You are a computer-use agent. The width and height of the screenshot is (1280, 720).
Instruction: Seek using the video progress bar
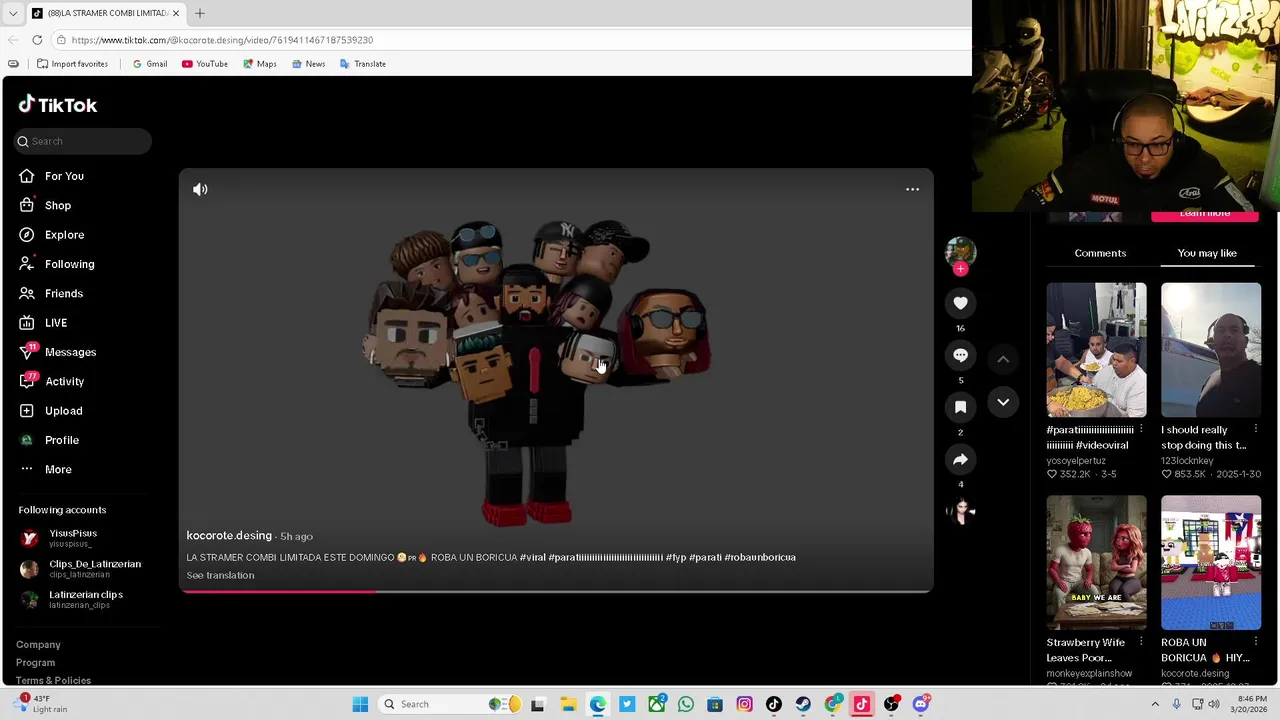pos(556,591)
